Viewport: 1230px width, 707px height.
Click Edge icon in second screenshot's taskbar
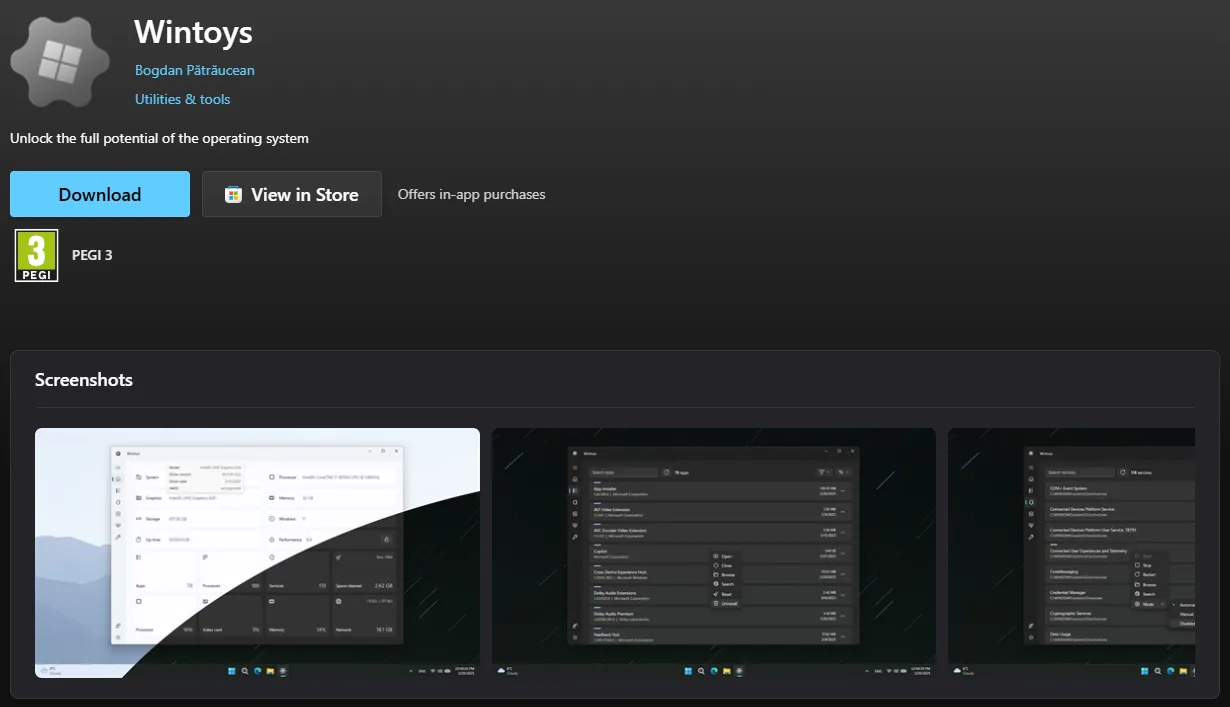(714, 670)
